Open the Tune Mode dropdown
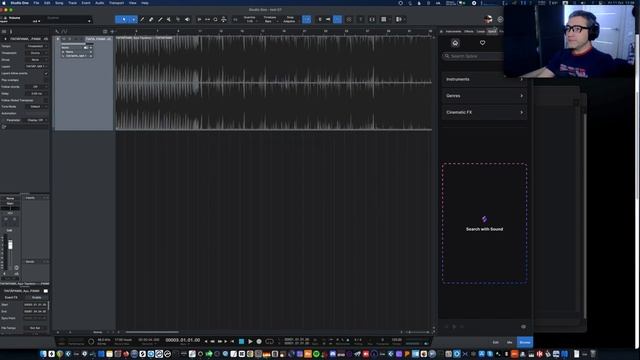 [36, 107]
